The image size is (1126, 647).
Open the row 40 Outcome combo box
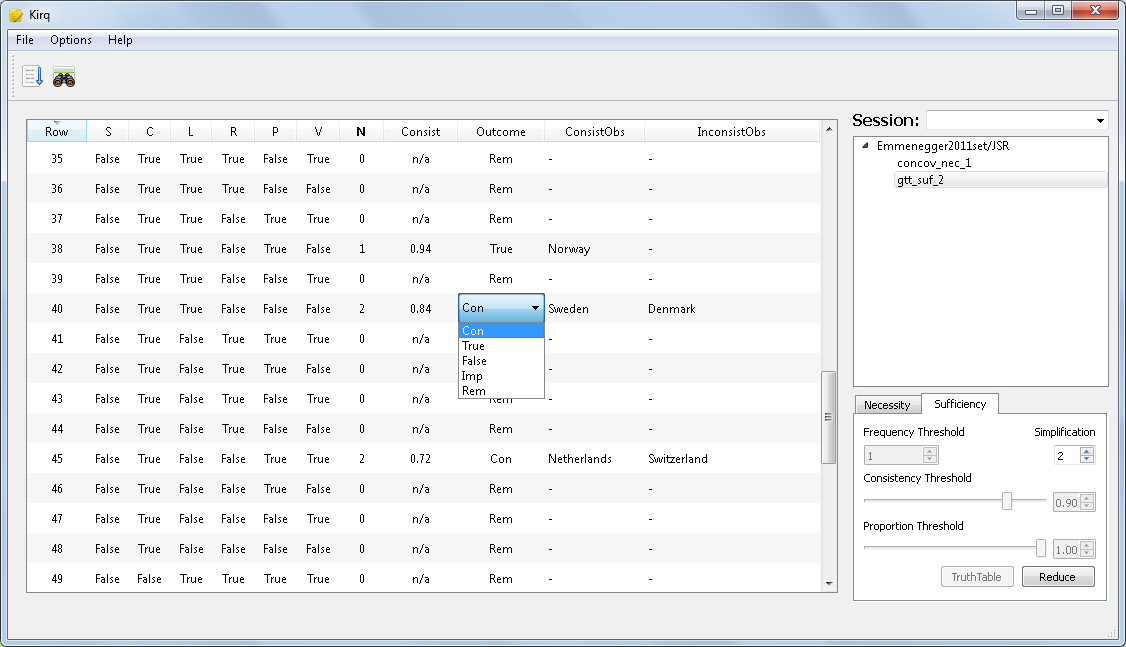tap(501, 309)
